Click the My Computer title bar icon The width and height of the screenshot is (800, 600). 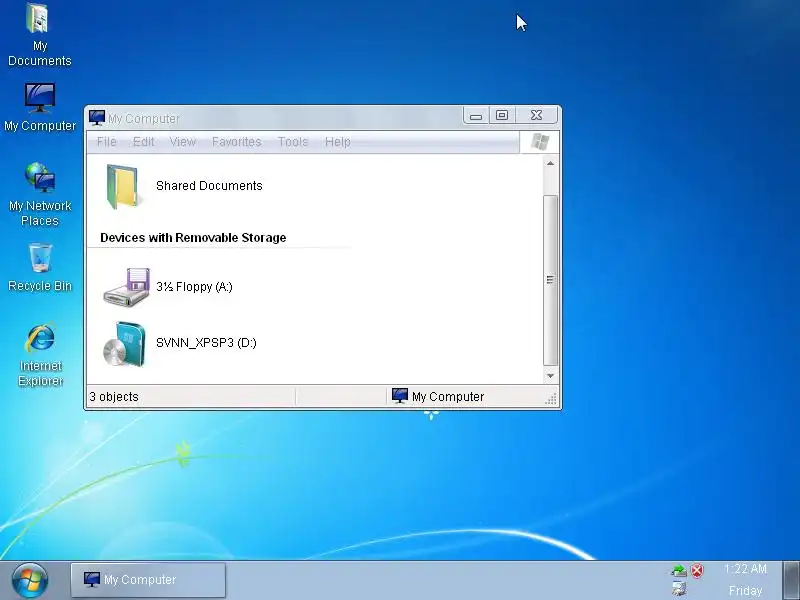pos(96,118)
